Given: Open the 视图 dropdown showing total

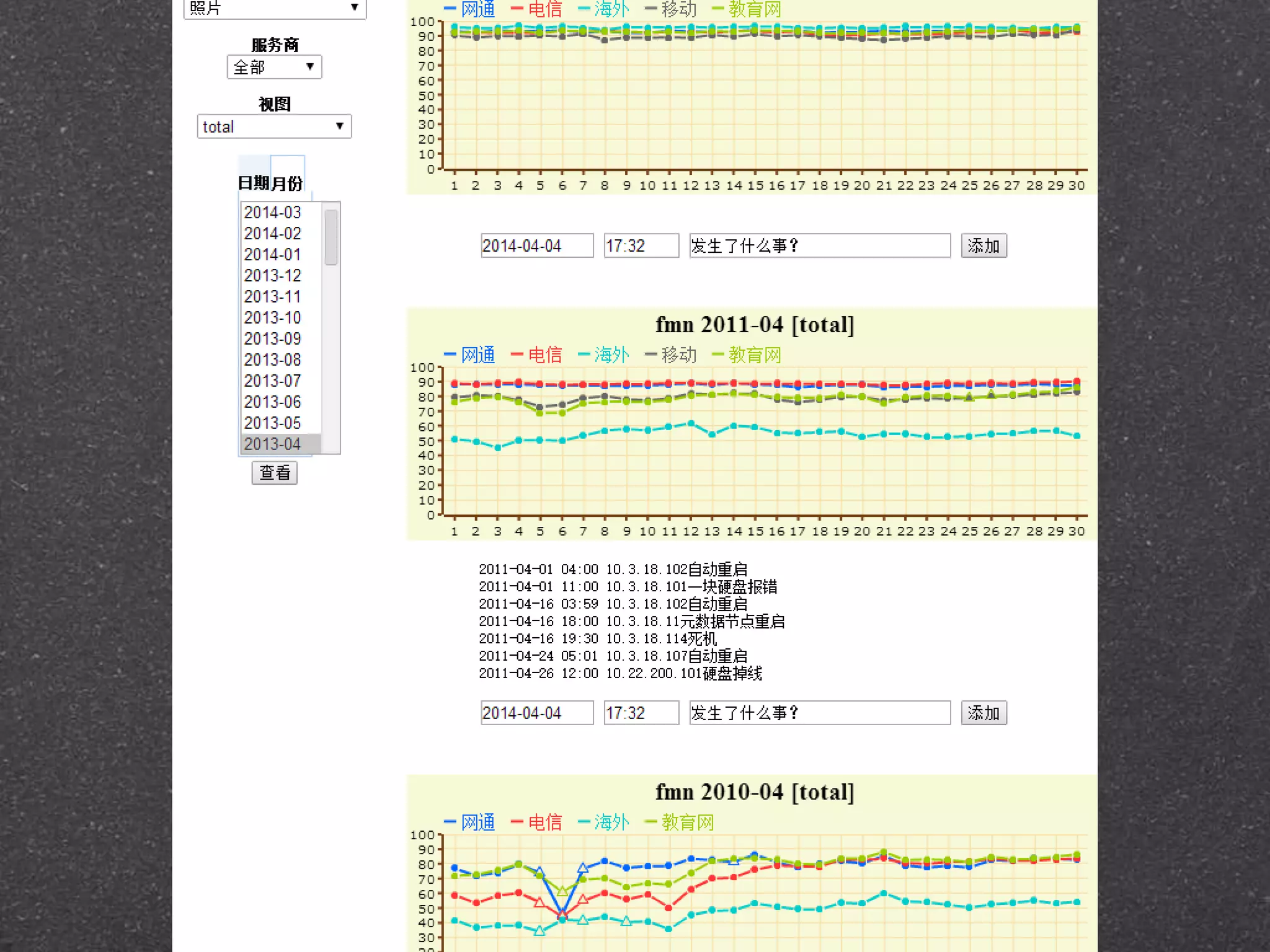Looking at the screenshot, I should [274, 126].
